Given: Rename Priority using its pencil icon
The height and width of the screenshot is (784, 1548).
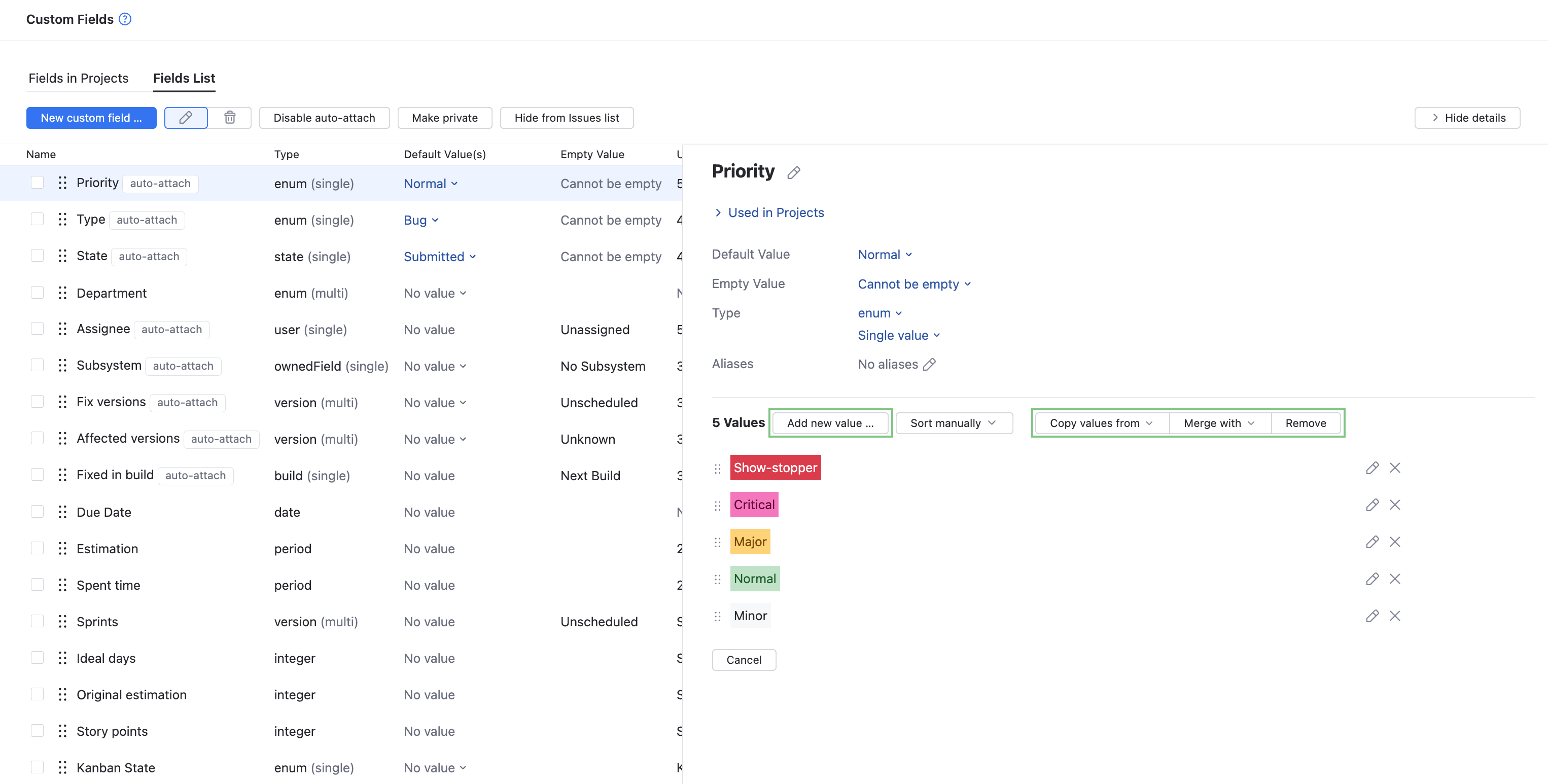Looking at the screenshot, I should 794,172.
